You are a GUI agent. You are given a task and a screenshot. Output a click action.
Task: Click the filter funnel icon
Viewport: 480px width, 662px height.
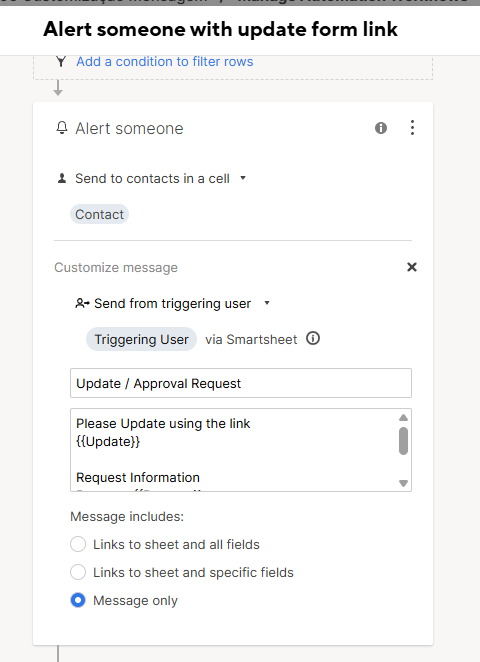[x=61, y=62]
